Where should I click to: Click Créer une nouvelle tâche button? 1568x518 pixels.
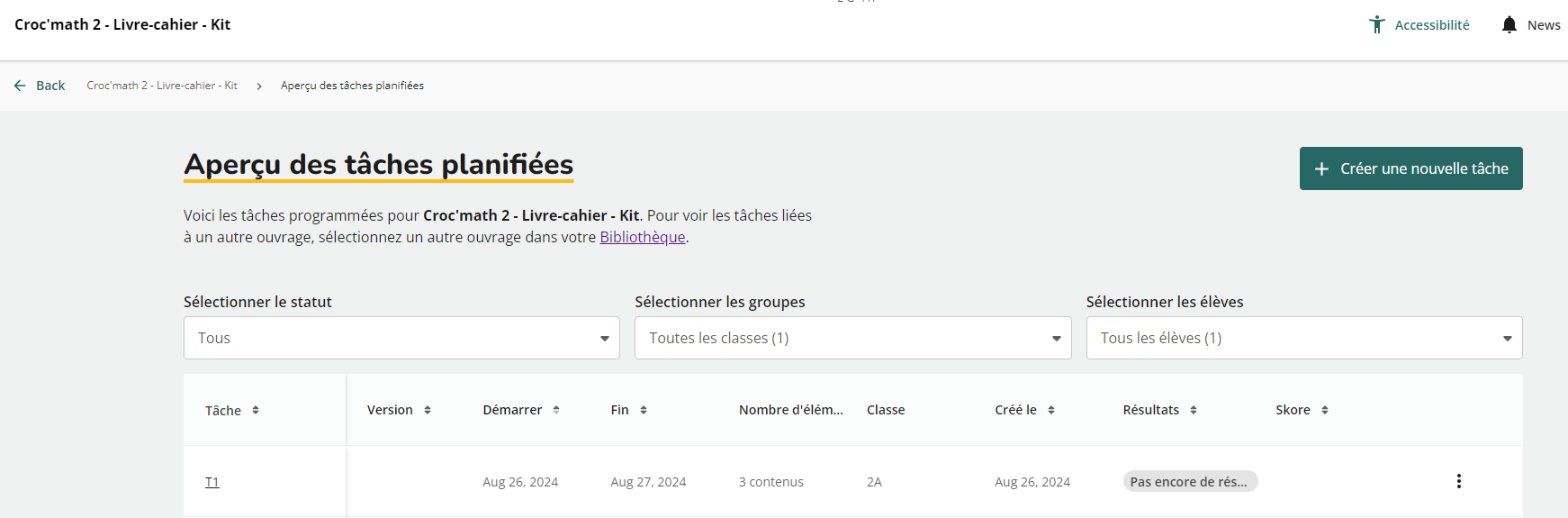click(1410, 168)
